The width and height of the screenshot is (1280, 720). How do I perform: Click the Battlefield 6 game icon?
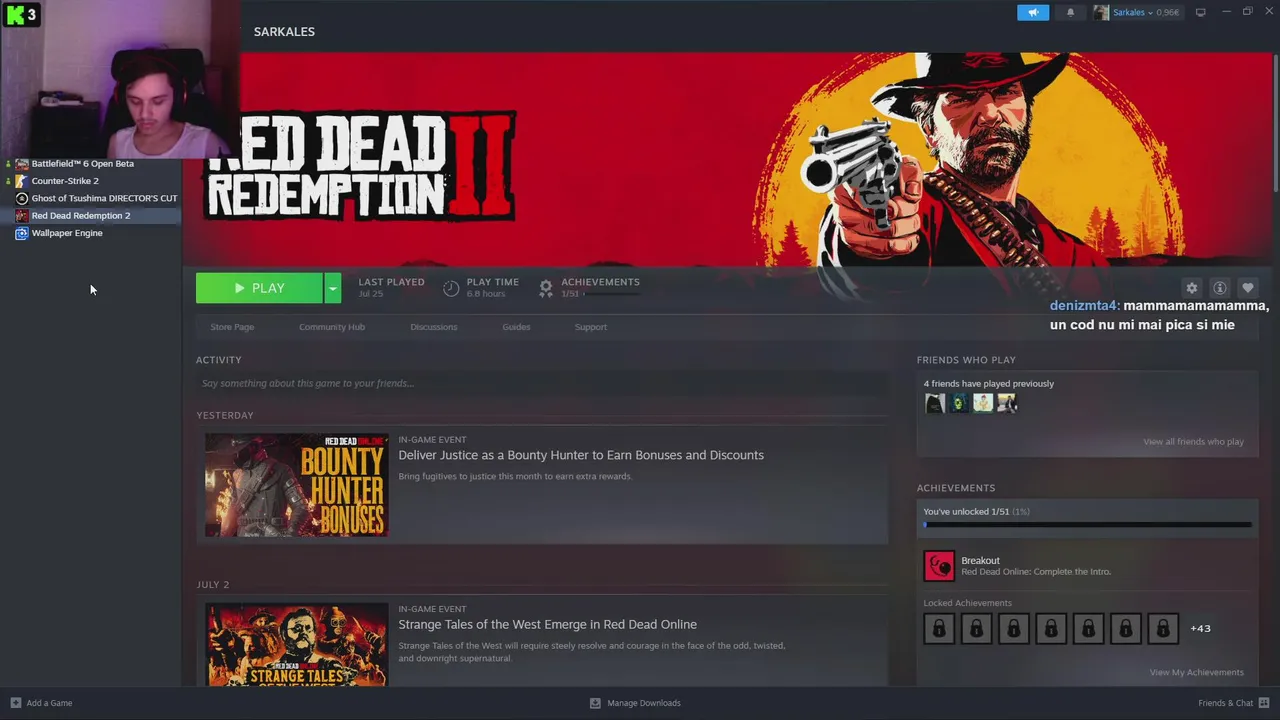22,163
